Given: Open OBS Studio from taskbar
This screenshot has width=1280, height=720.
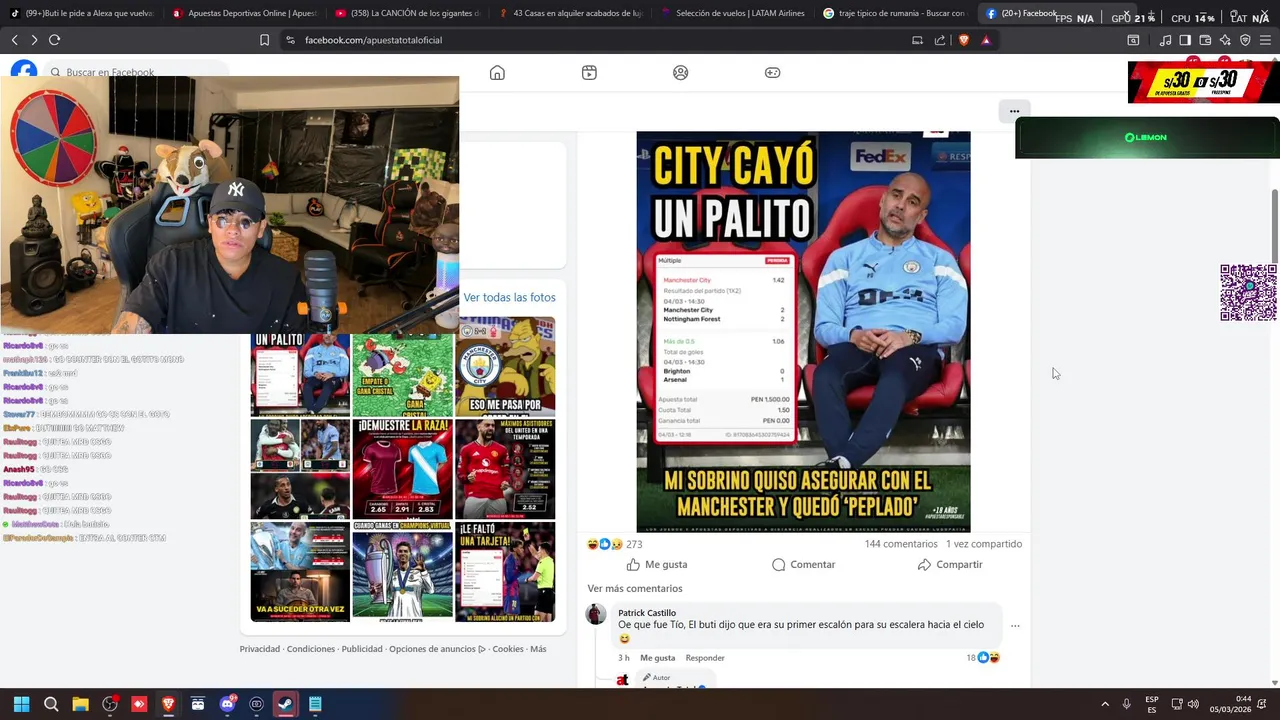Looking at the screenshot, I should point(110,704).
